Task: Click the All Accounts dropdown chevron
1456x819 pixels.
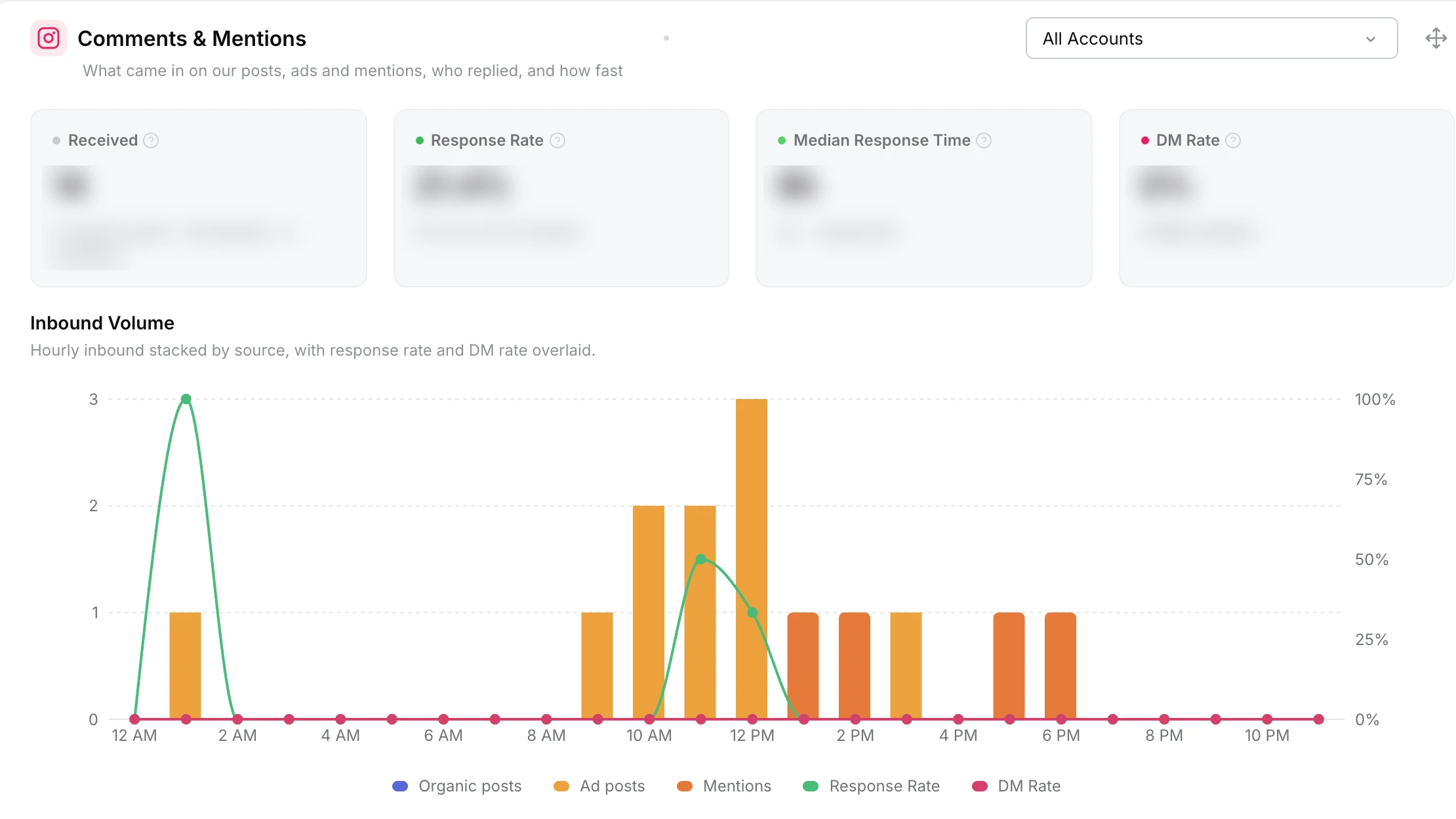Action: click(x=1371, y=39)
